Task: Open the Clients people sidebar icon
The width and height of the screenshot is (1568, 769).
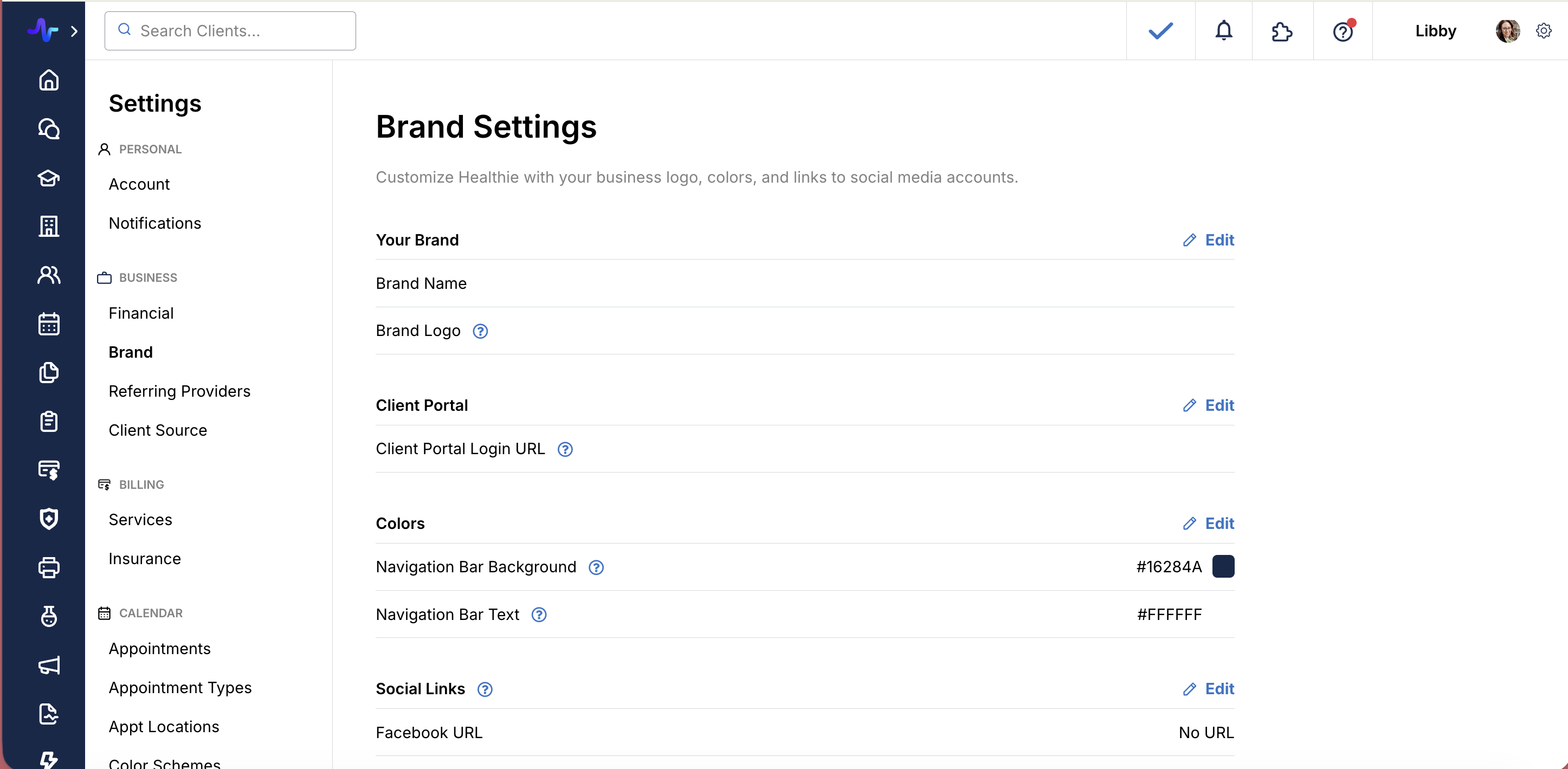Action: pyautogui.click(x=49, y=275)
